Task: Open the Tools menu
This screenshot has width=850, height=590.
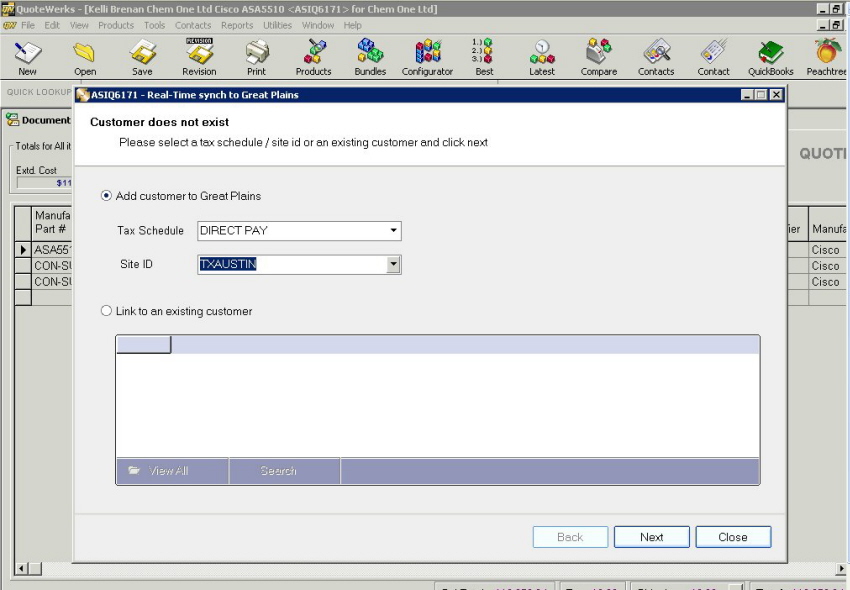Action: (154, 25)
